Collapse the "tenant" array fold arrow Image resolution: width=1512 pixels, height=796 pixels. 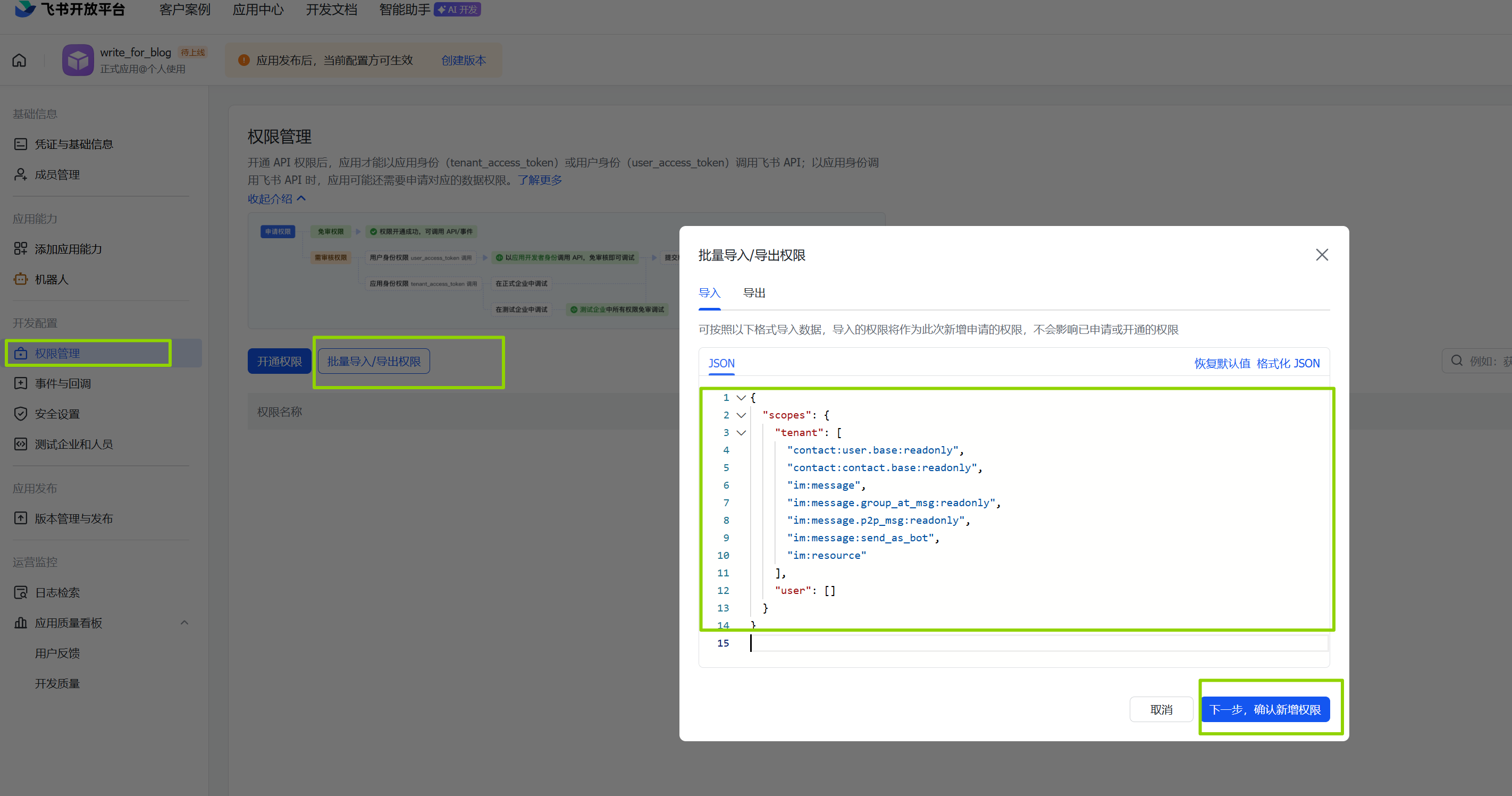point(741,433)
